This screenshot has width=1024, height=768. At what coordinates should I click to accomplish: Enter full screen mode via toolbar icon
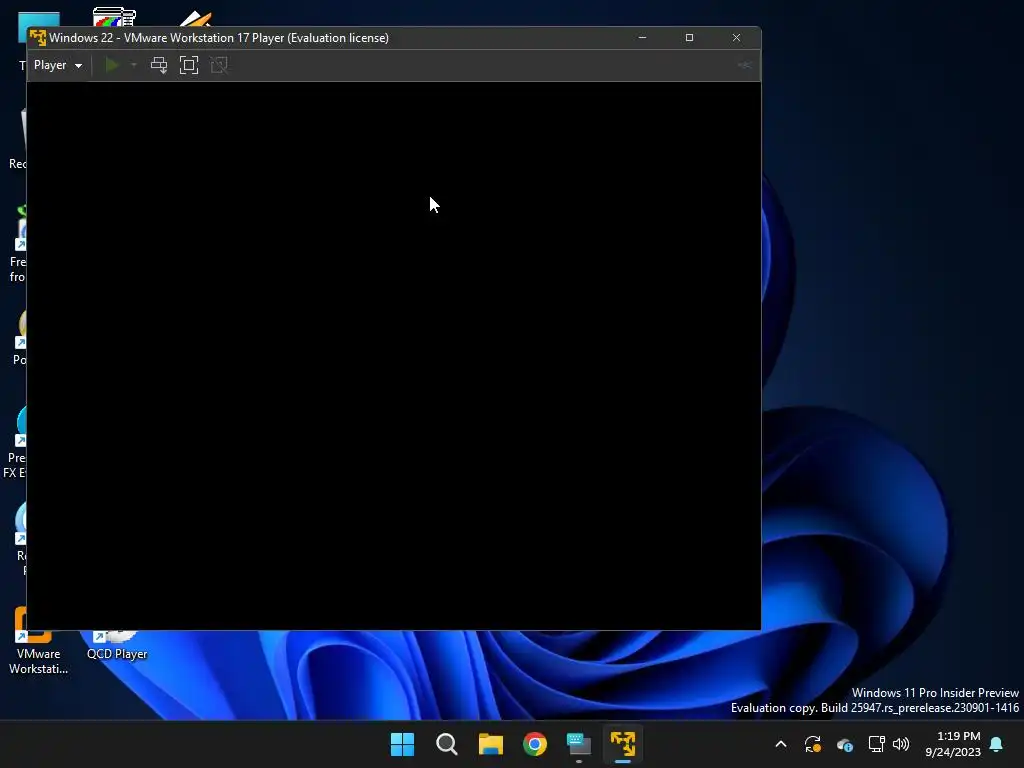pos(189,65)
